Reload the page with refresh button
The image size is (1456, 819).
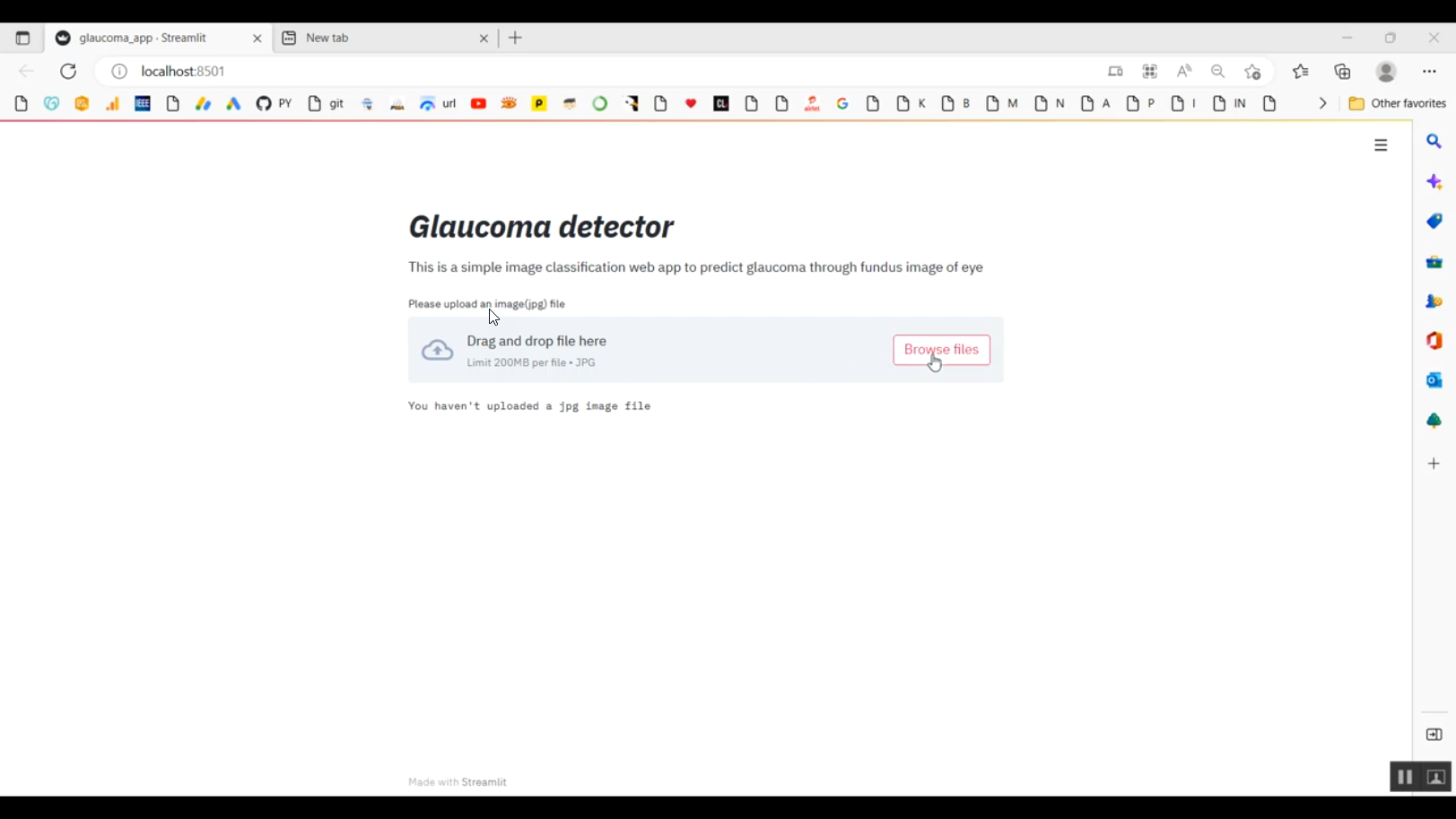tap(68, 71)
